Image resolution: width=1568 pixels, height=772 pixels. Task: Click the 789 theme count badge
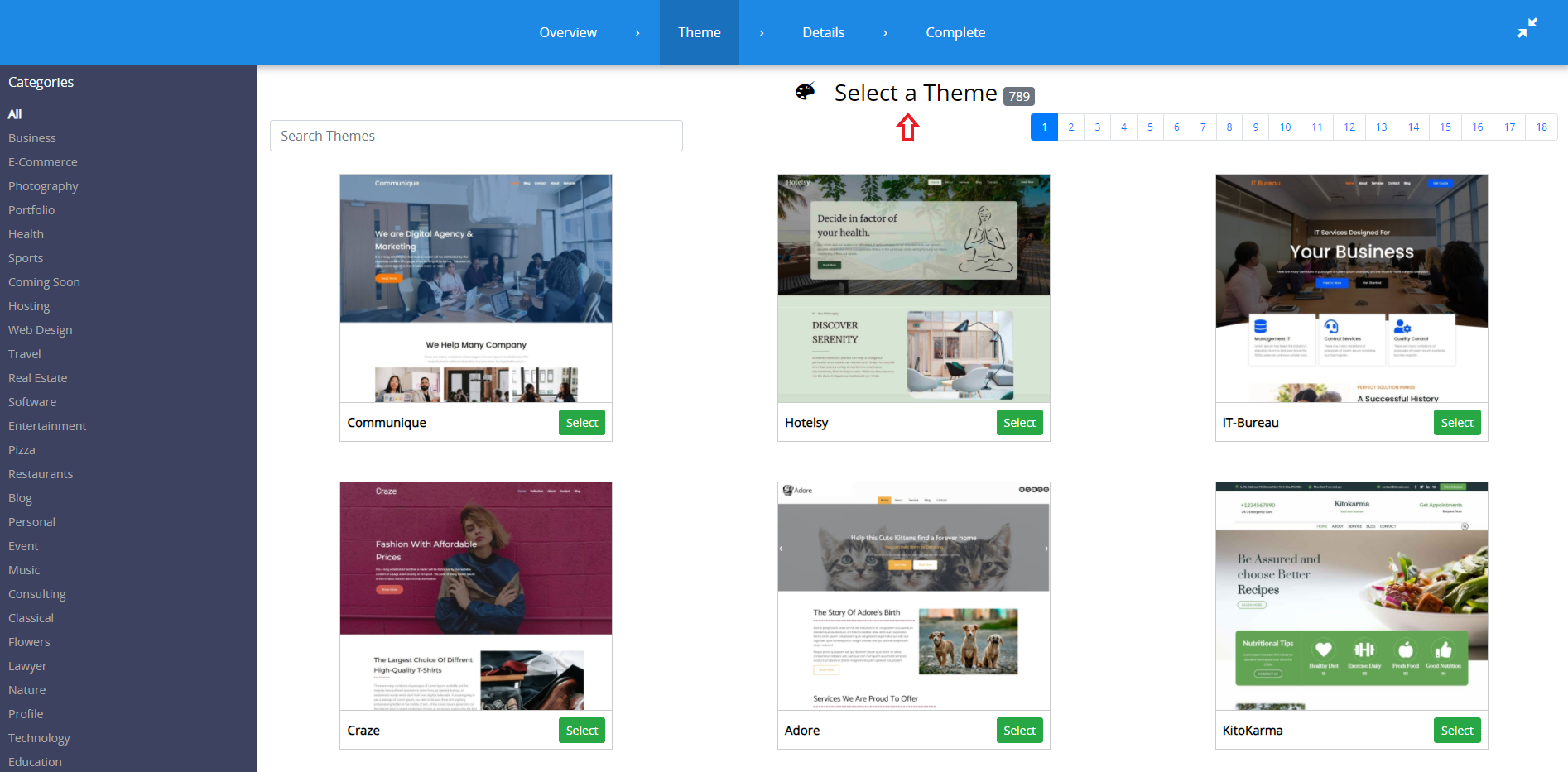click(x=1018, y=96)
